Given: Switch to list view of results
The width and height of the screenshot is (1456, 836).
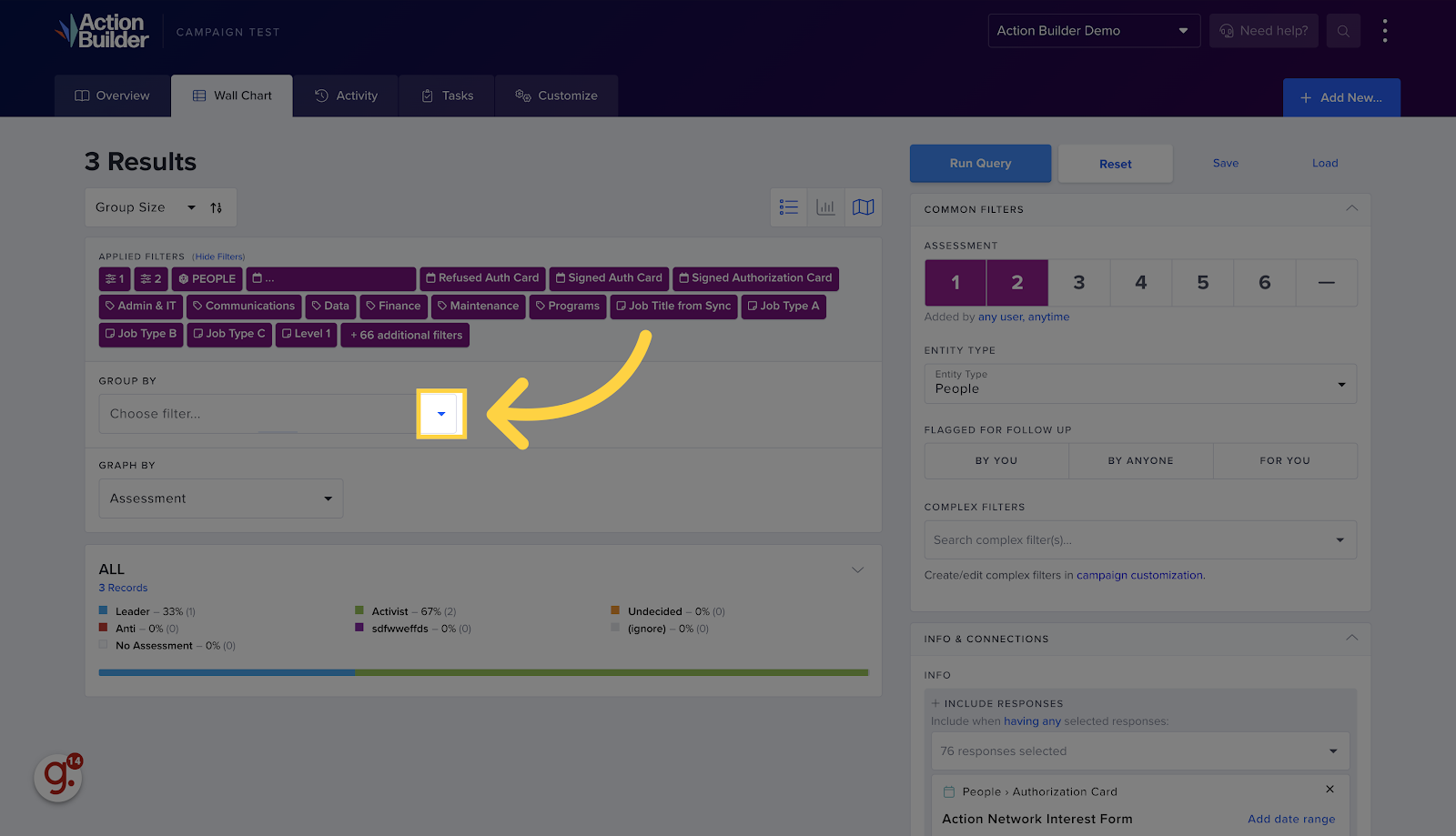Looking at the screenshot, I should point(788,206).
